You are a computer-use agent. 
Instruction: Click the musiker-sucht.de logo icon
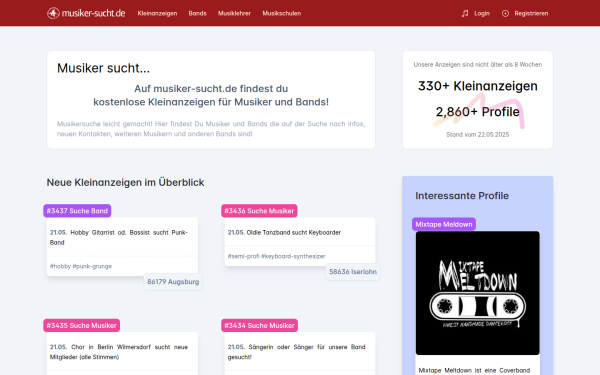tap(53, 13)
